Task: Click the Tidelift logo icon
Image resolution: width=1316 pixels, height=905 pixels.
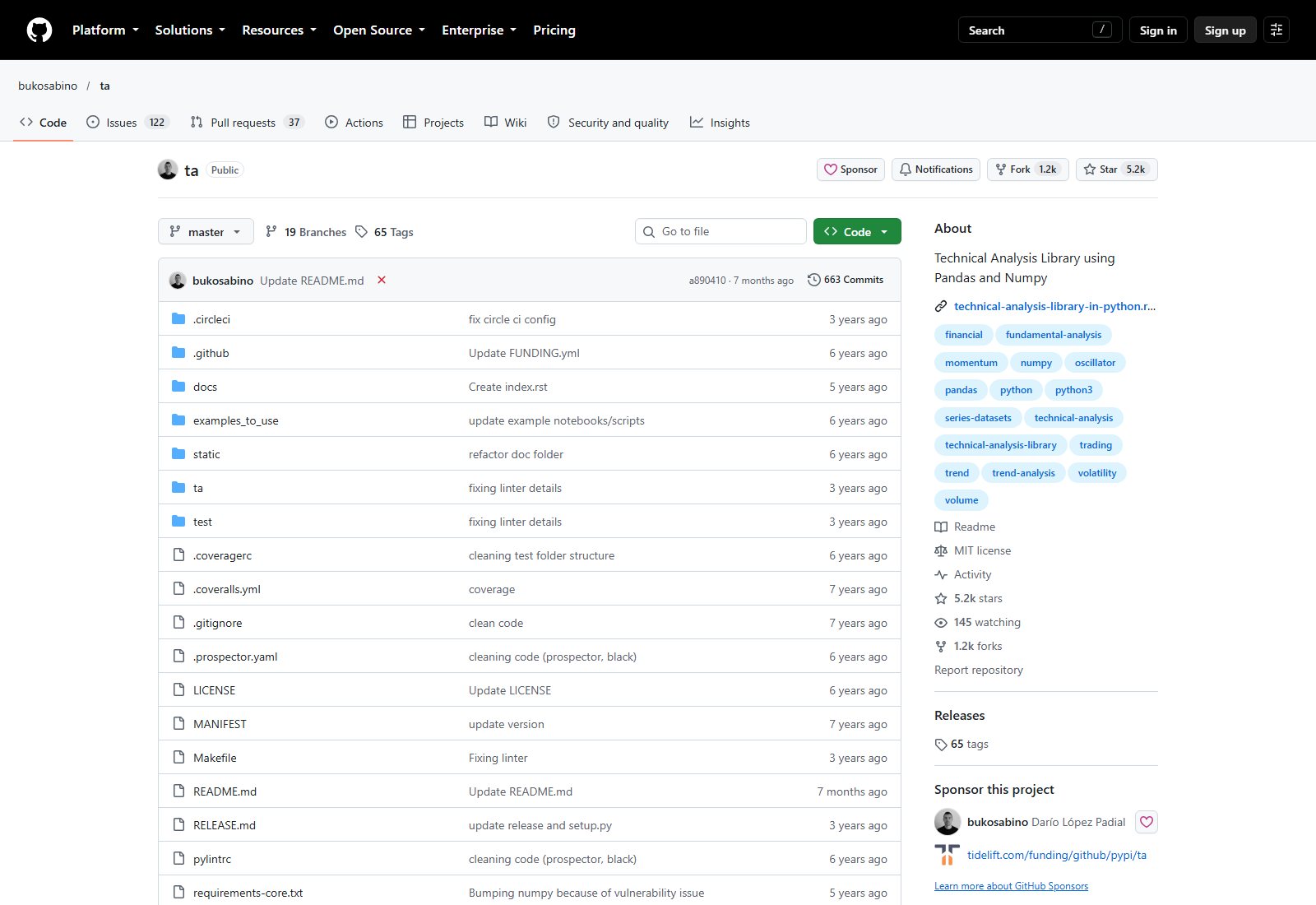Action: [947, 855]
